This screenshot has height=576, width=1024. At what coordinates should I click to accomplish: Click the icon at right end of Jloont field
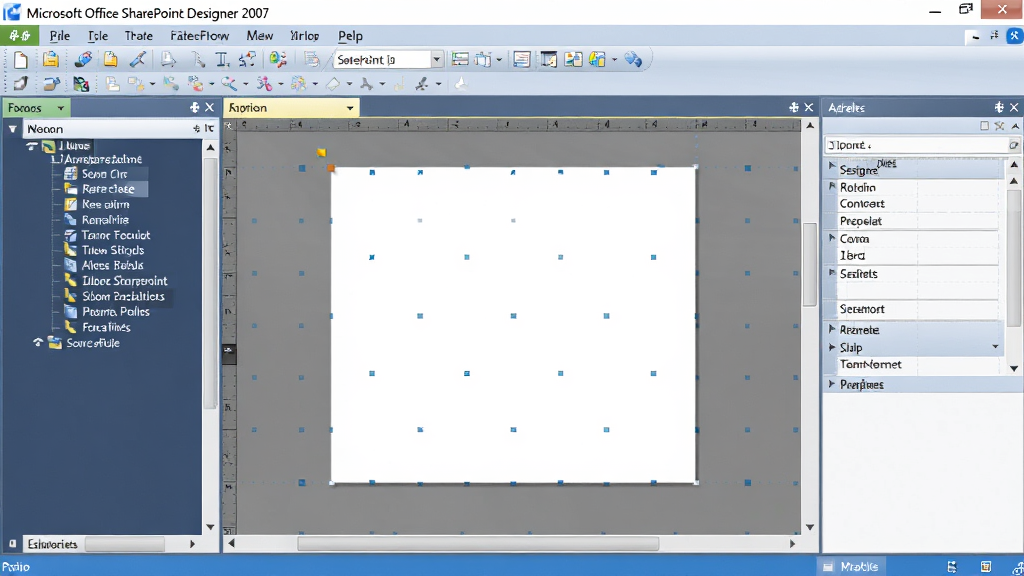click(x=1013, y=145)
